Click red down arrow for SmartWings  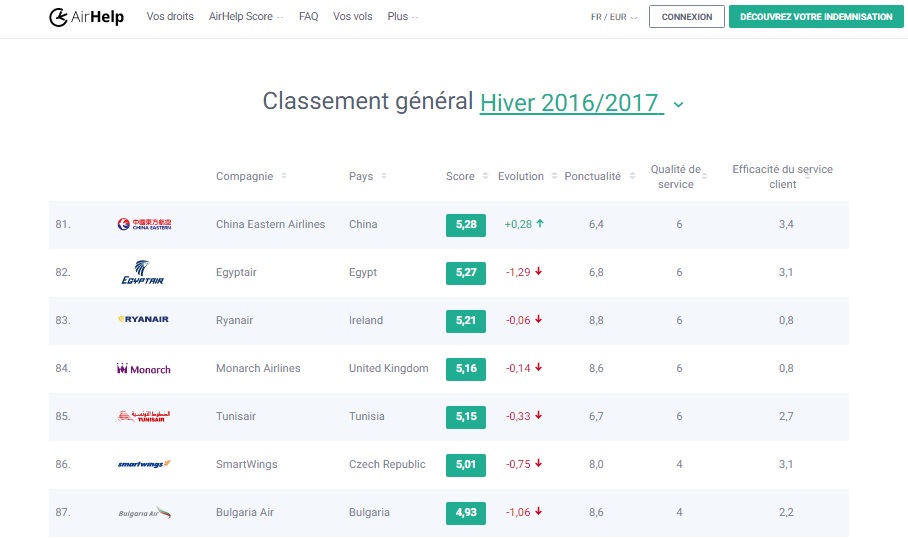click(x=539, y=464)
